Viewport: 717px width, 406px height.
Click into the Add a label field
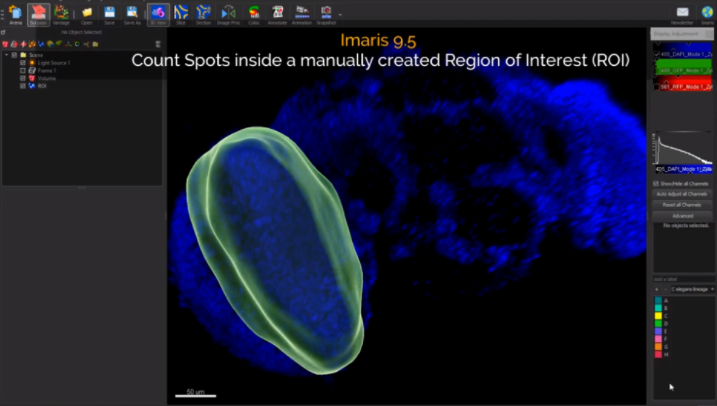click(684, 279)
